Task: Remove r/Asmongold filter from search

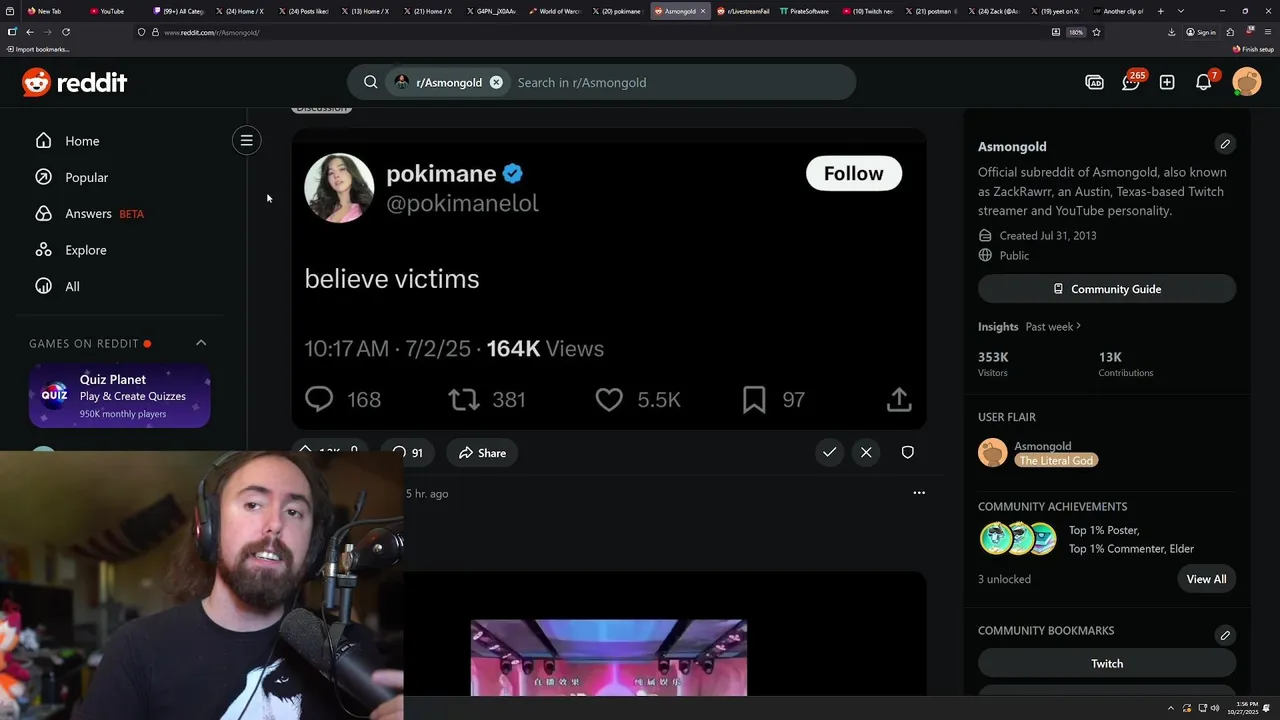Action: 496,82
